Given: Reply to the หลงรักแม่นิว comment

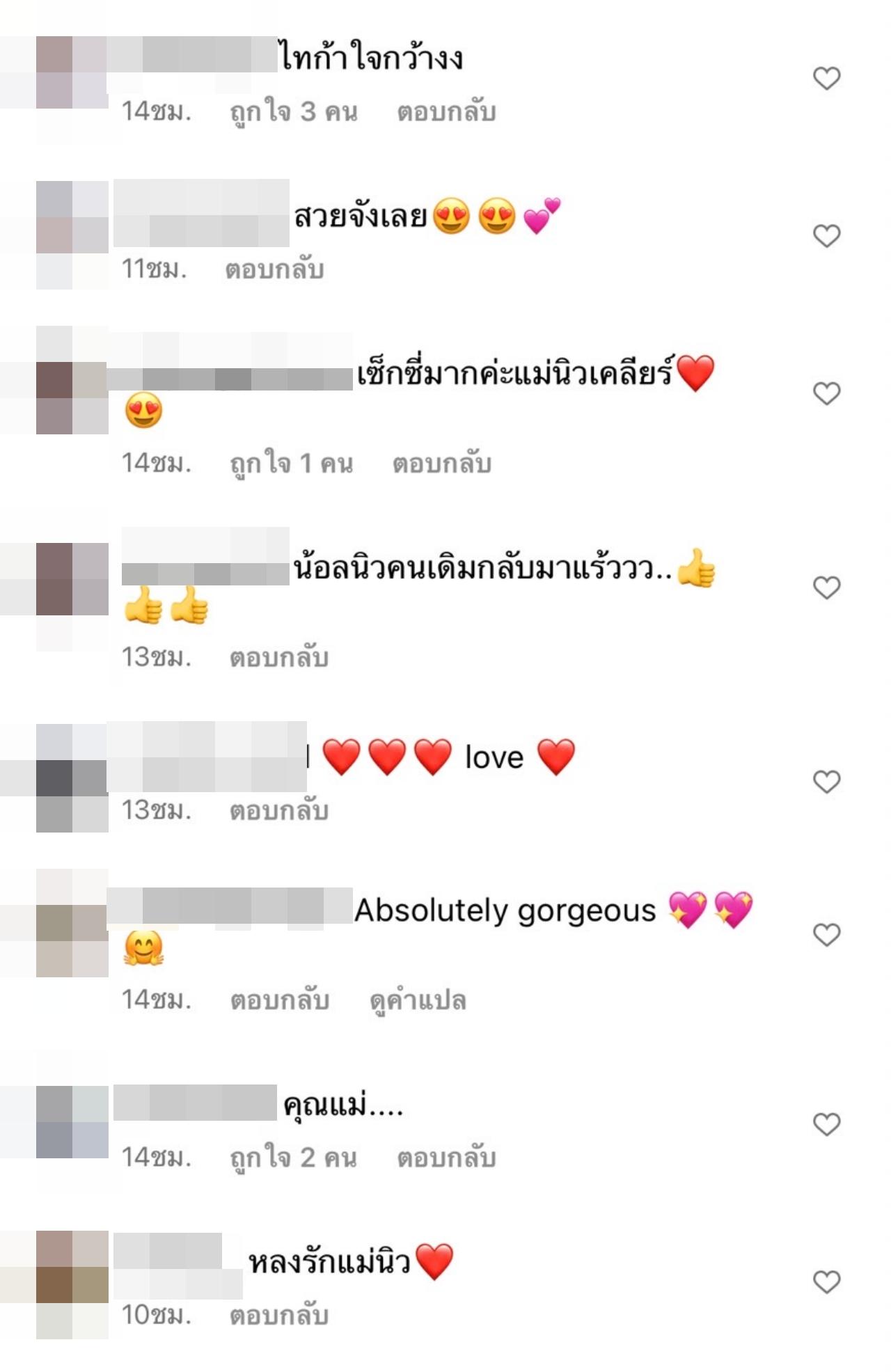Looking at the screenshot, I should [x=279, y=1315].
